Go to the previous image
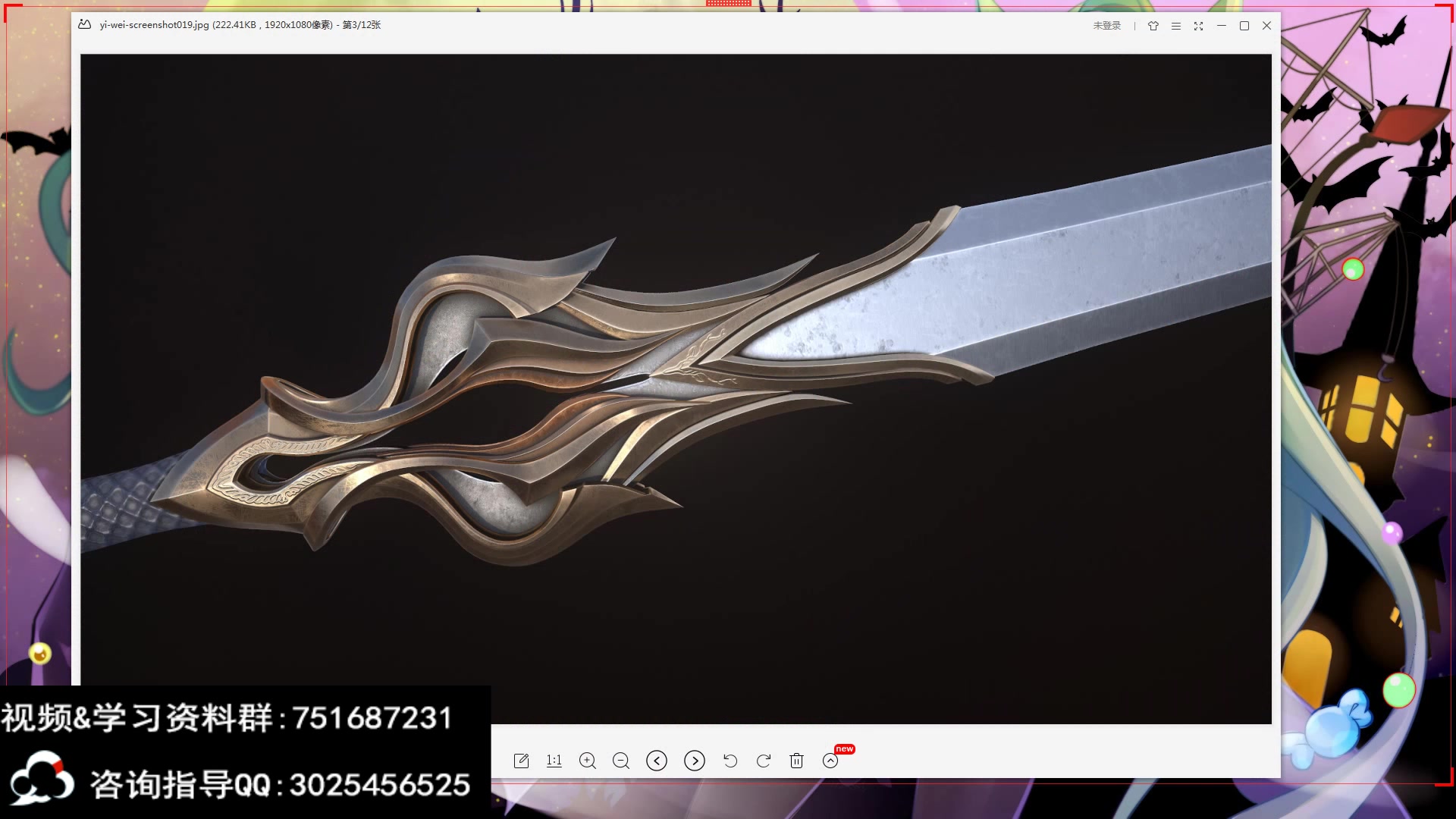The height and width of the screenshot is (819, 1456). coord(657,761)
